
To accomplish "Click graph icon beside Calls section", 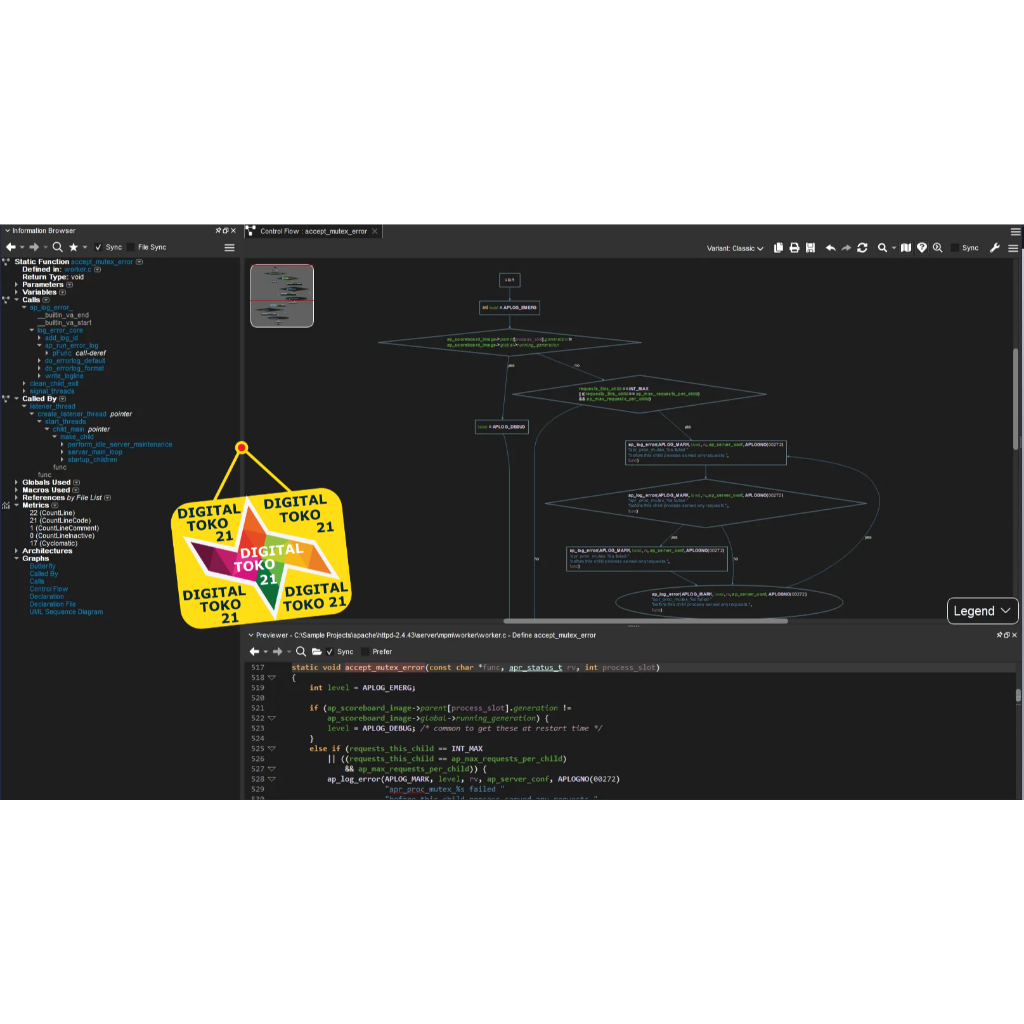I will click(6, 300).
